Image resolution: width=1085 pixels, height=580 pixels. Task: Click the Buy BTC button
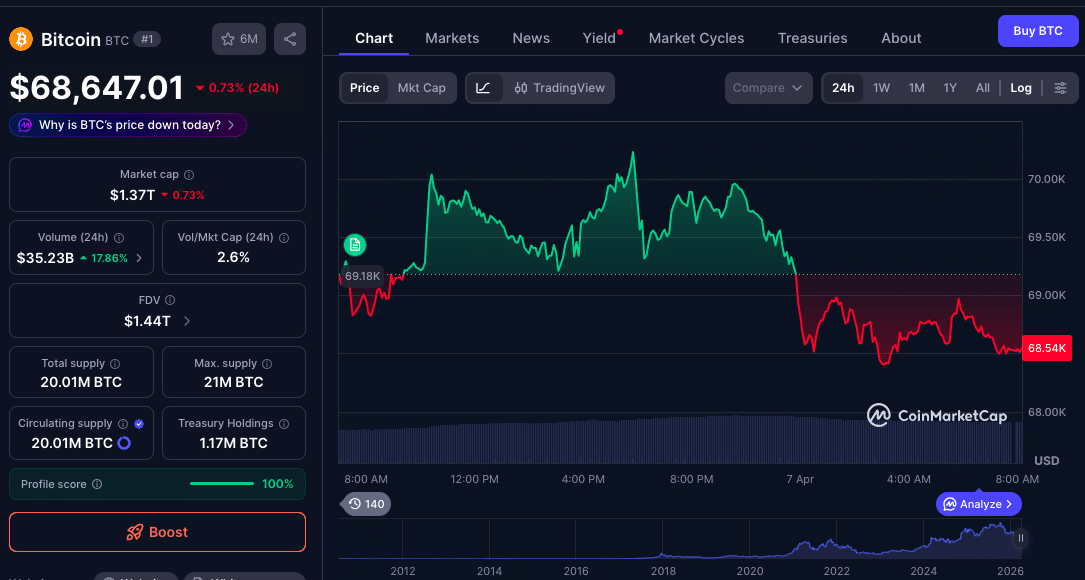click(x=1037, y=31)
